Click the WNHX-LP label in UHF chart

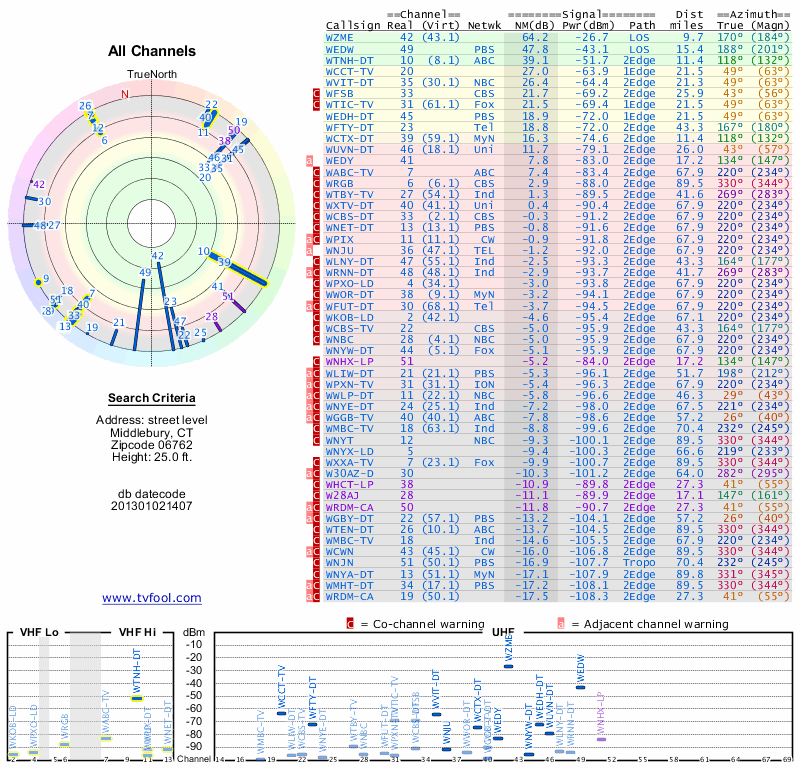(x=601, y=712)
